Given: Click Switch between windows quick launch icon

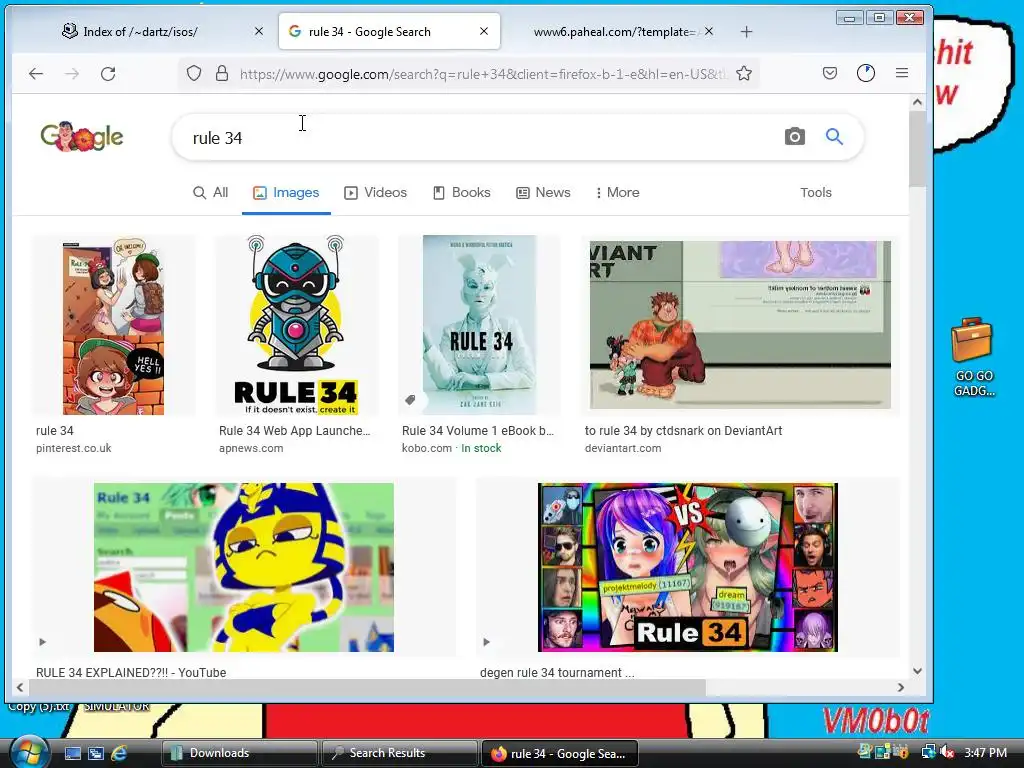Looking at the screenshot, I should pyautogui.click(x=96, y=753).
